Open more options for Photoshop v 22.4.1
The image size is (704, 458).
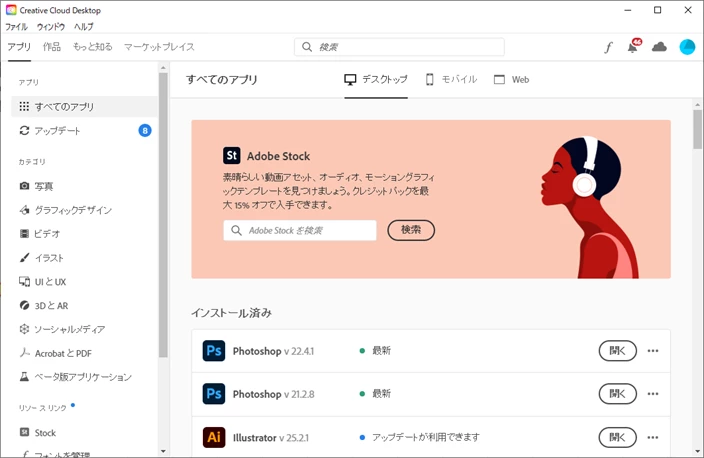tap(653, 351)
